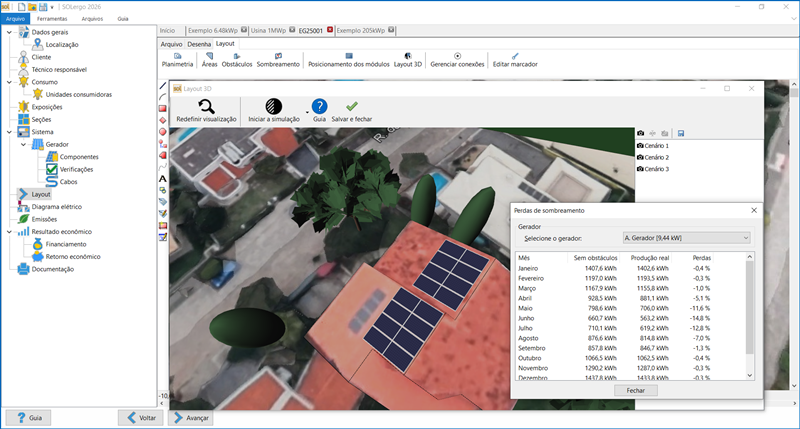
Task: Switch to the Usina 1MWp project tab
Action: pyautogui.click(x=269, y=31)
